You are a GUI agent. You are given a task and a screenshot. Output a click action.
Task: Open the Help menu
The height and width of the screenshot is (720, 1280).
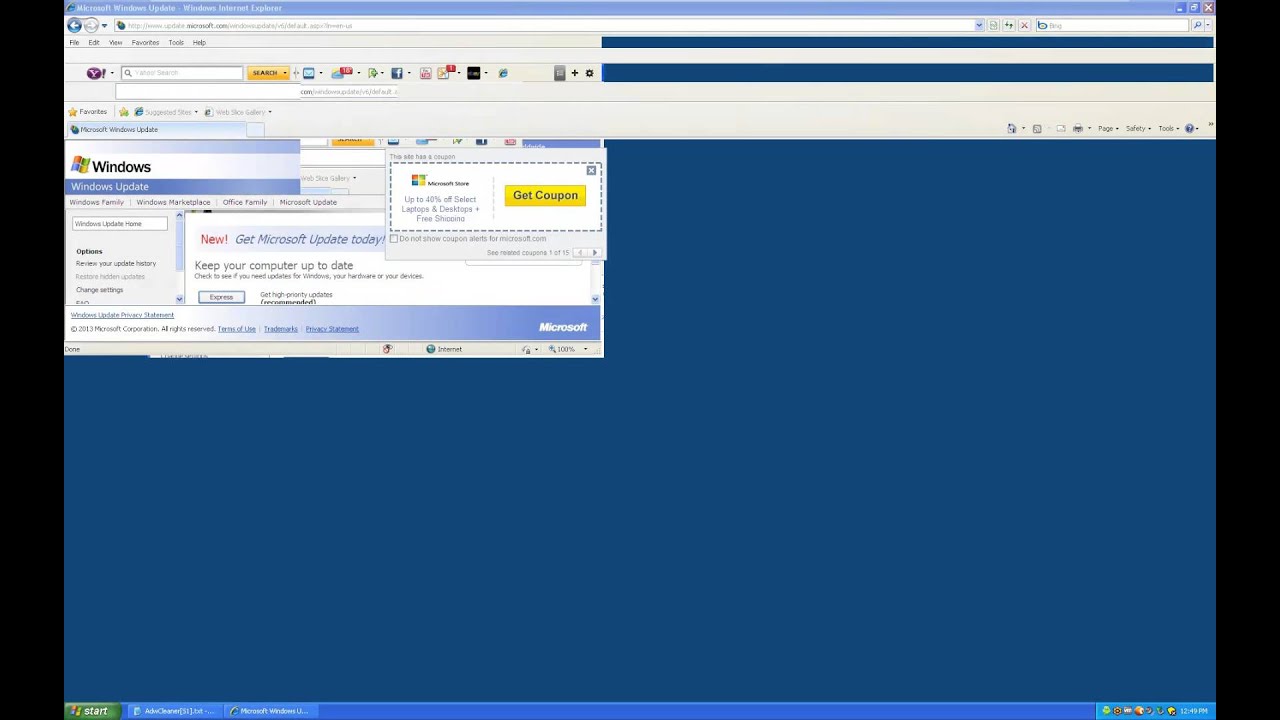pyautogui.click(x=199, y=43)
